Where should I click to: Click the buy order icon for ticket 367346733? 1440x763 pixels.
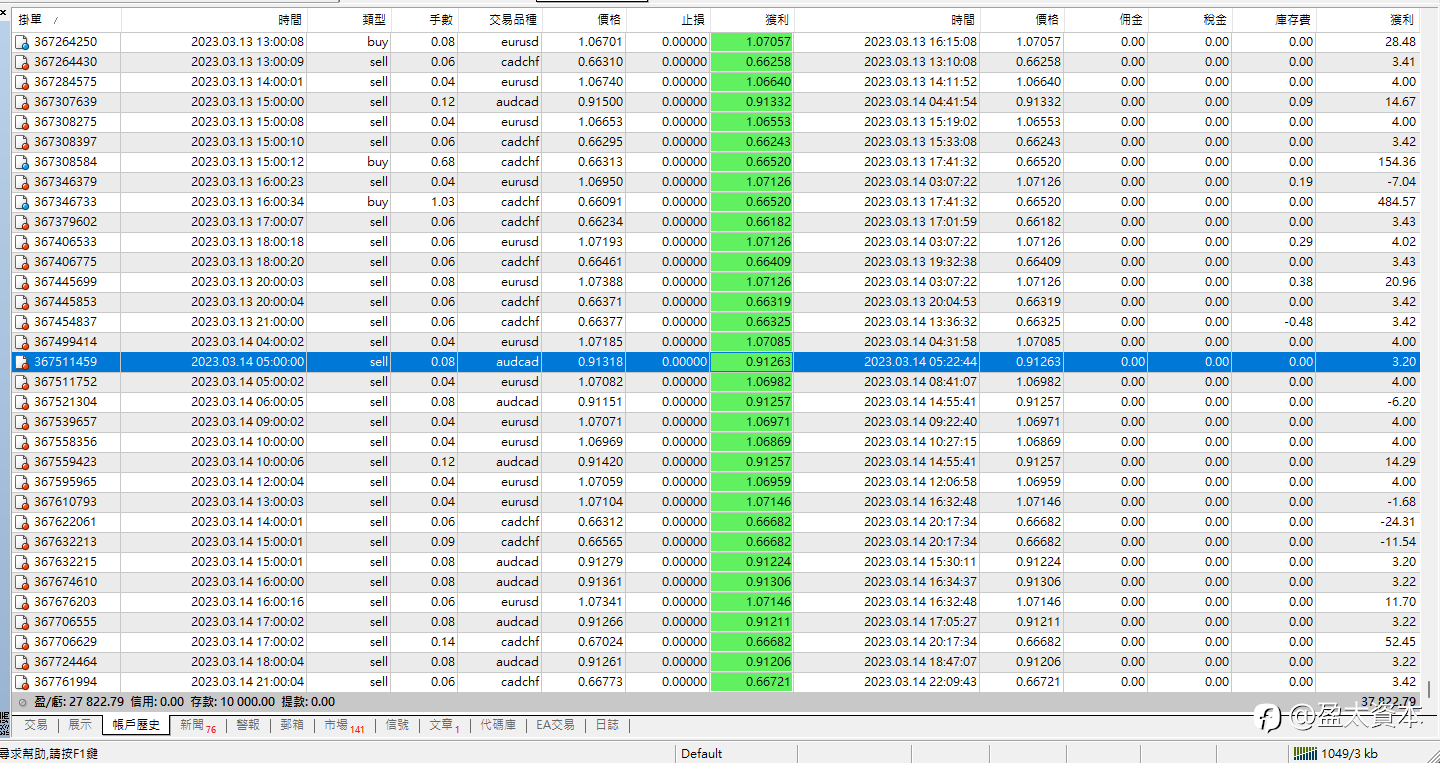(x=22, y=202)
